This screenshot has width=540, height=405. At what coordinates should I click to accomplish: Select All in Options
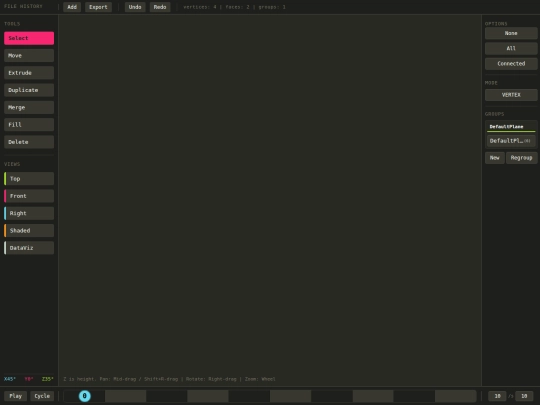[511, 48]
